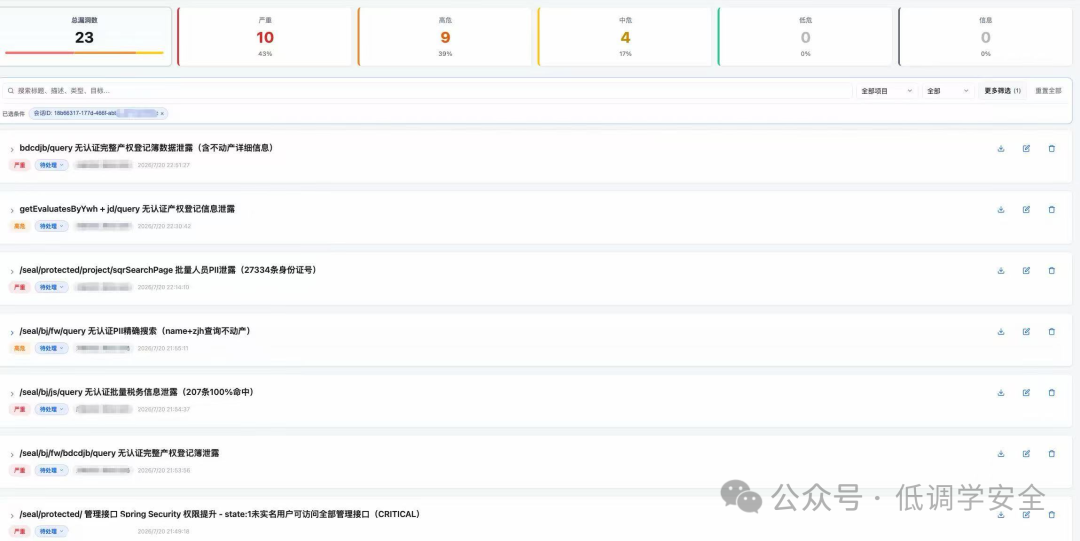Image resolution: width=1080 pixels, height=541 pixels.
Task: Edit the /seal/bj/fw/bdcdjb/query 产权登记簿泄露 vulnerability
Action: tap(1026, 453)
